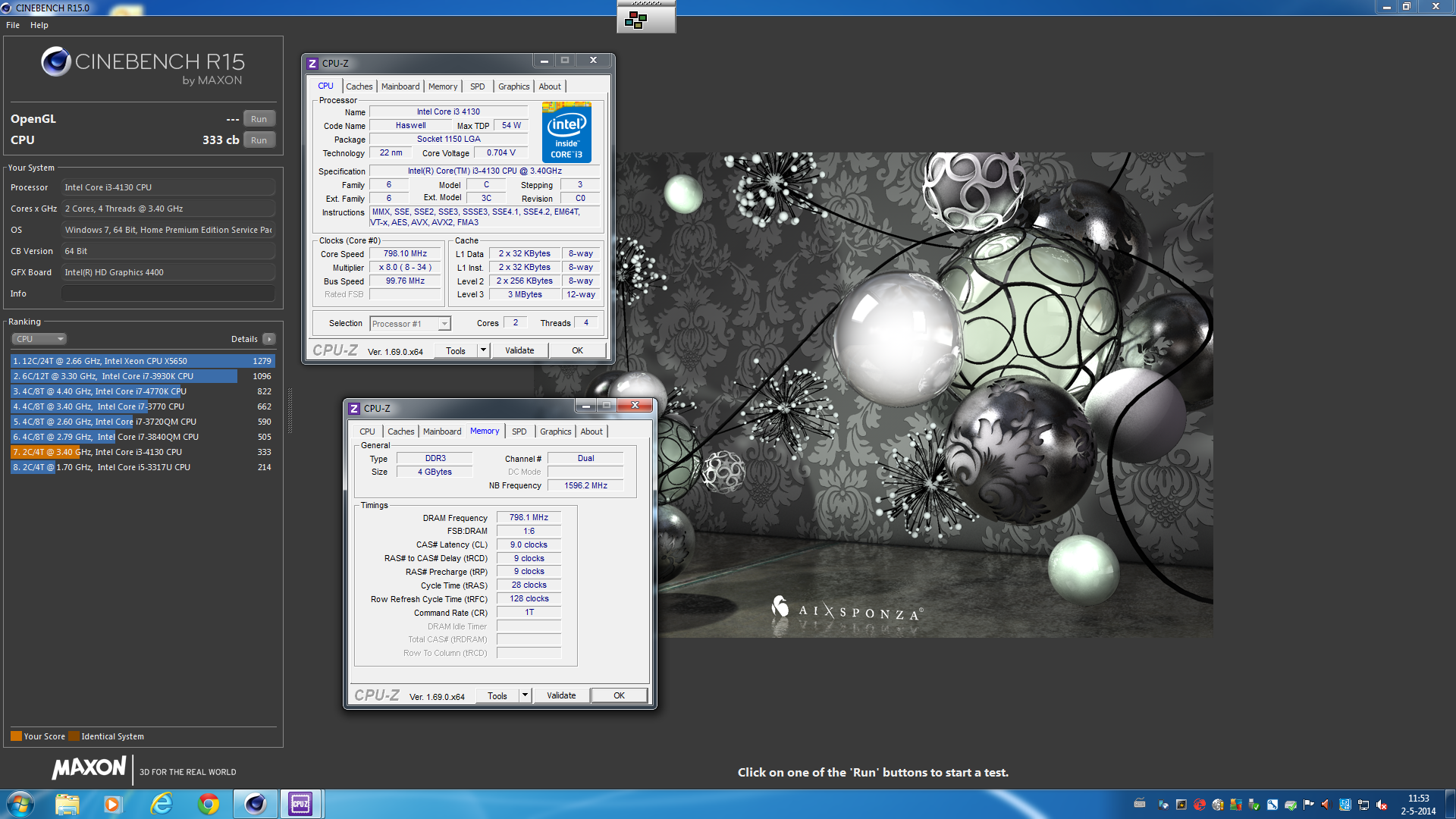This screenshot has height=819, width=1456.
Task: Open Graphics tab in lower CPU-Z window
Action: (x=555, y=431)
